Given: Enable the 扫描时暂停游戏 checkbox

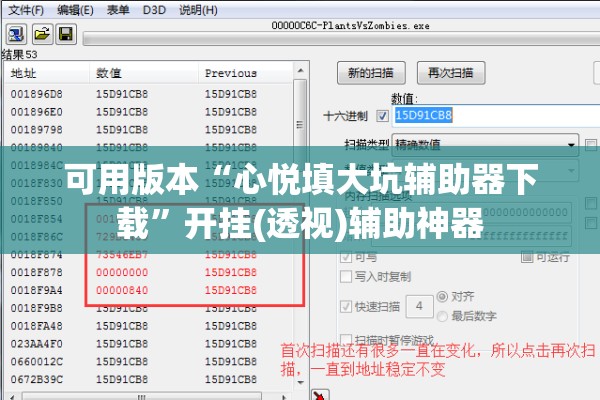Looking at the screenshot, I should click(346, 339).
